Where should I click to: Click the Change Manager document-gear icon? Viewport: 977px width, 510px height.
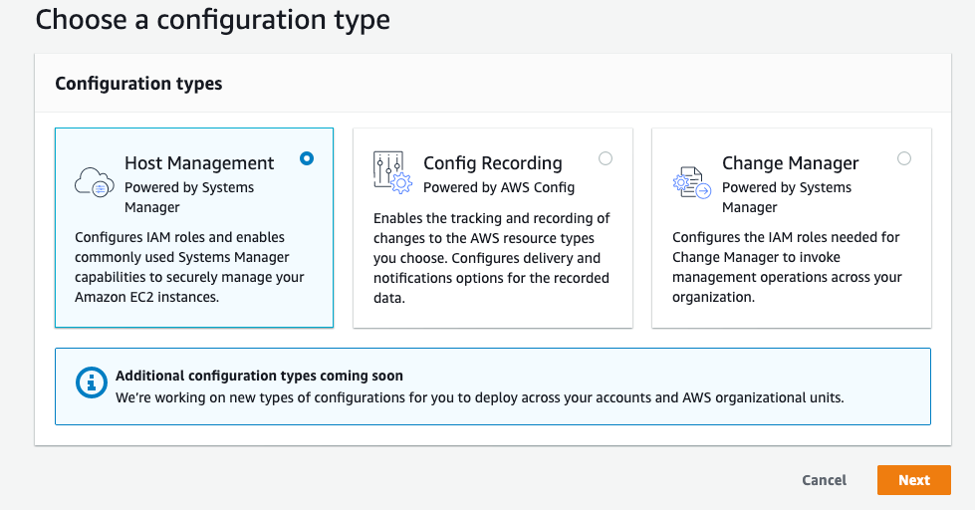(x=692, y=182)
